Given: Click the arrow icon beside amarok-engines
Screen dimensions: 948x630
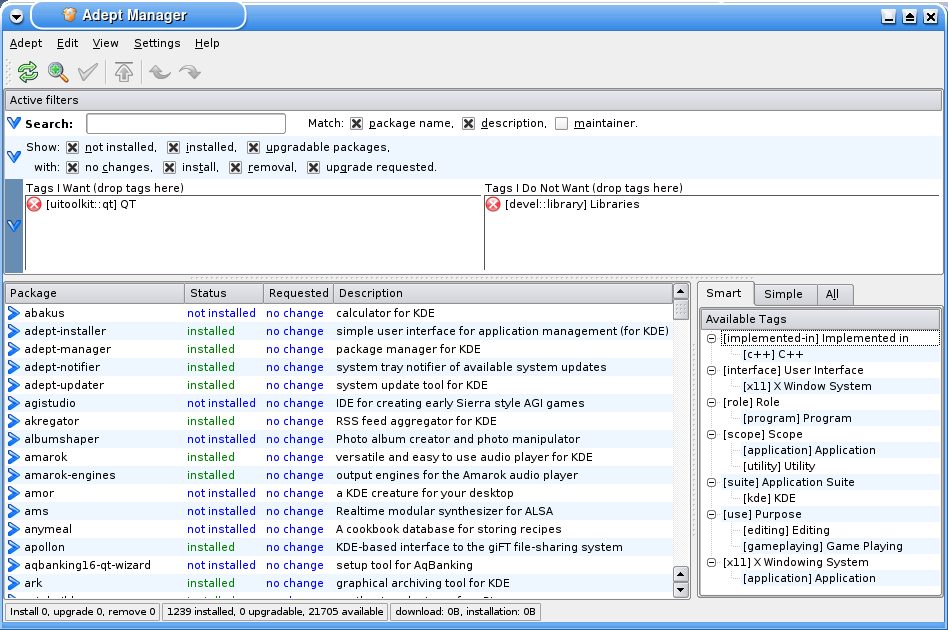Looking at the screenshot, I should point(14,475).
